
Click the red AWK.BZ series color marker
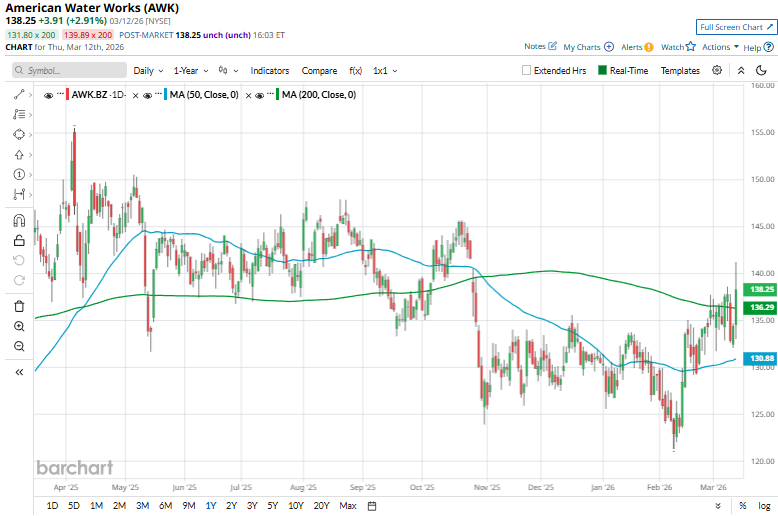click(67, 95)
